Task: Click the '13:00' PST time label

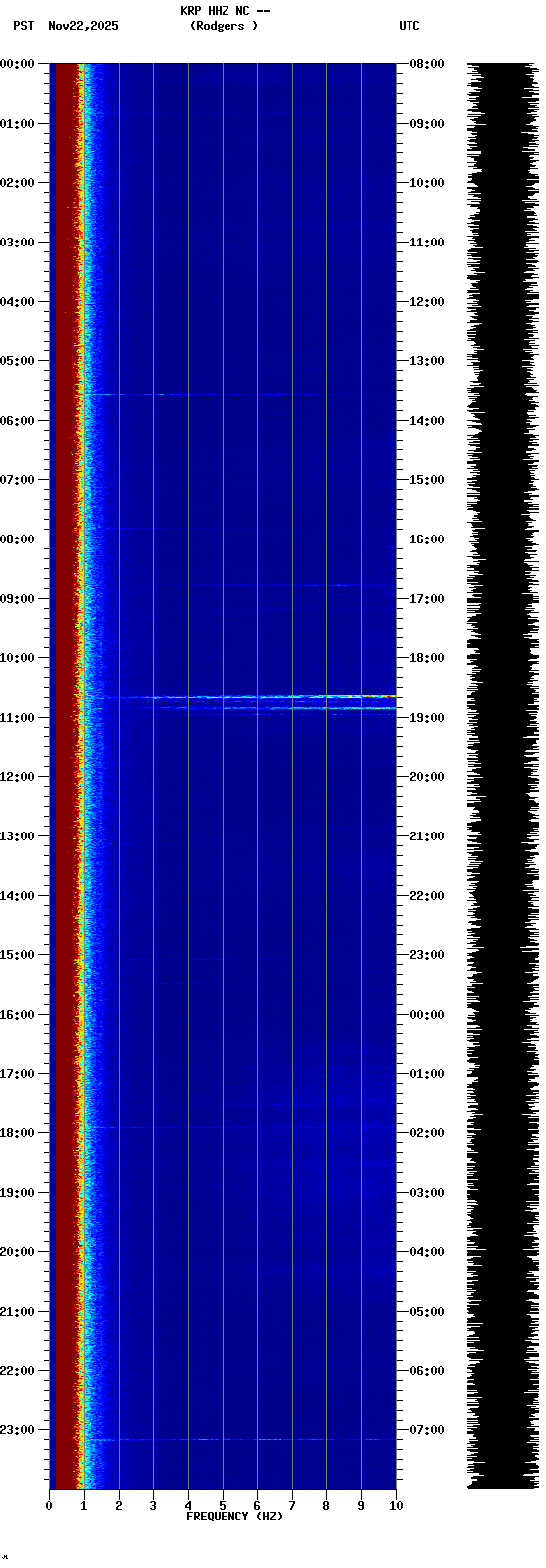Action: coord(17,836)
